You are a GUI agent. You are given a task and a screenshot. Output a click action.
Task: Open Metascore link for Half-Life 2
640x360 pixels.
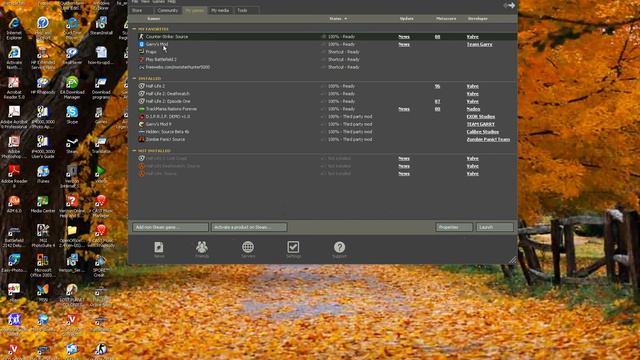437,86
